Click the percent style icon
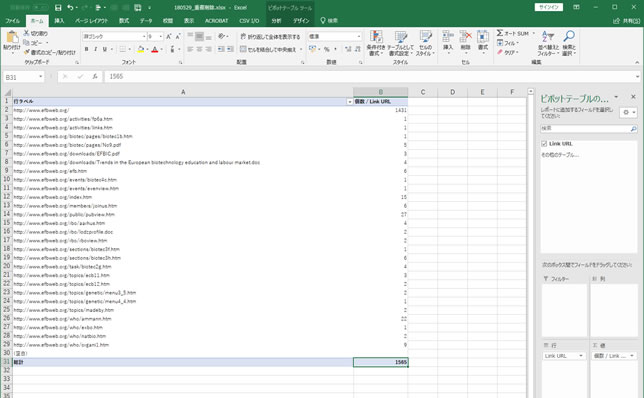This screenshot has height=398, width=644. (327, 49)
